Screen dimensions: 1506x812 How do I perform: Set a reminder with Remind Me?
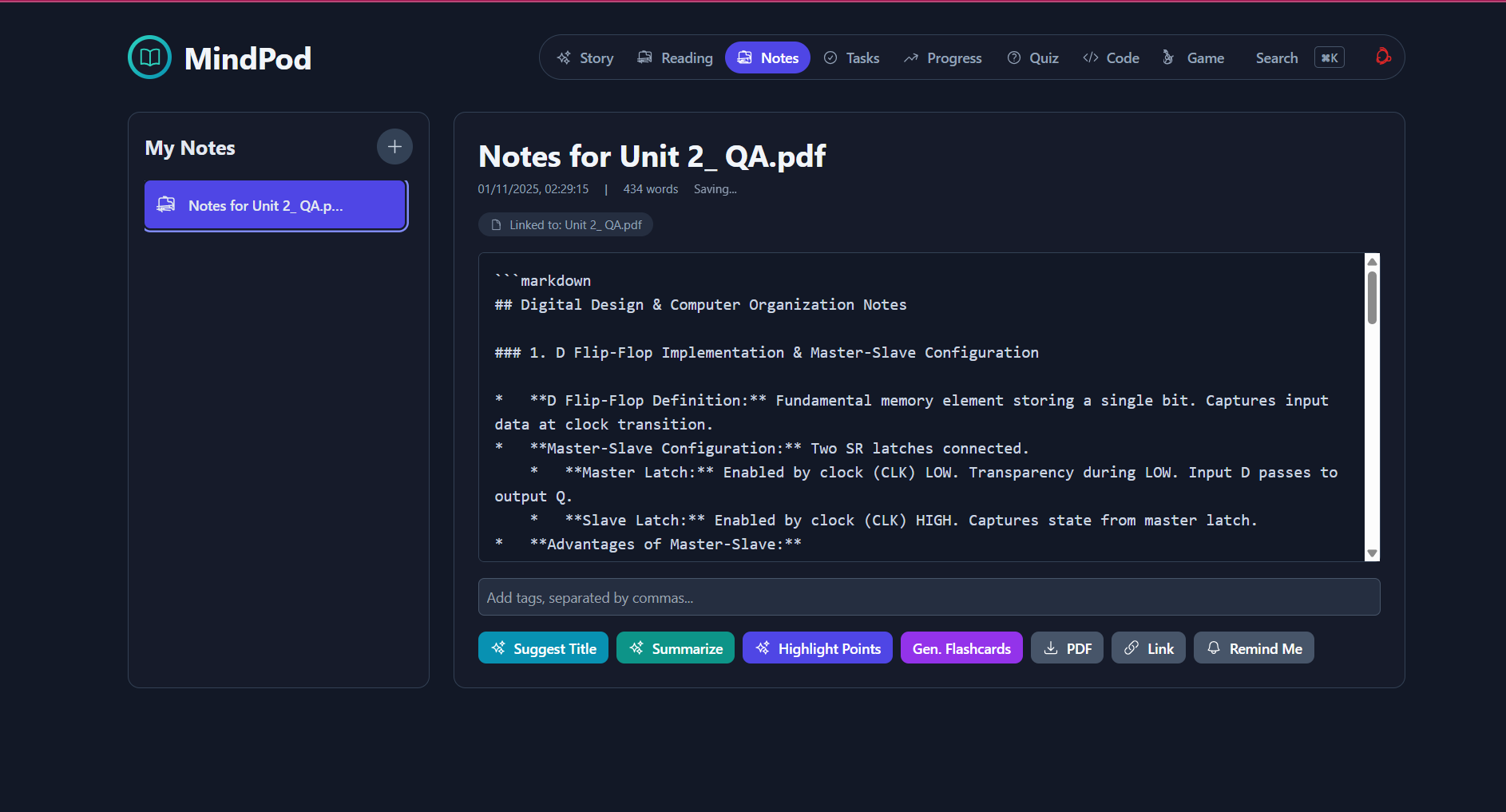(x=1254, y=648)
